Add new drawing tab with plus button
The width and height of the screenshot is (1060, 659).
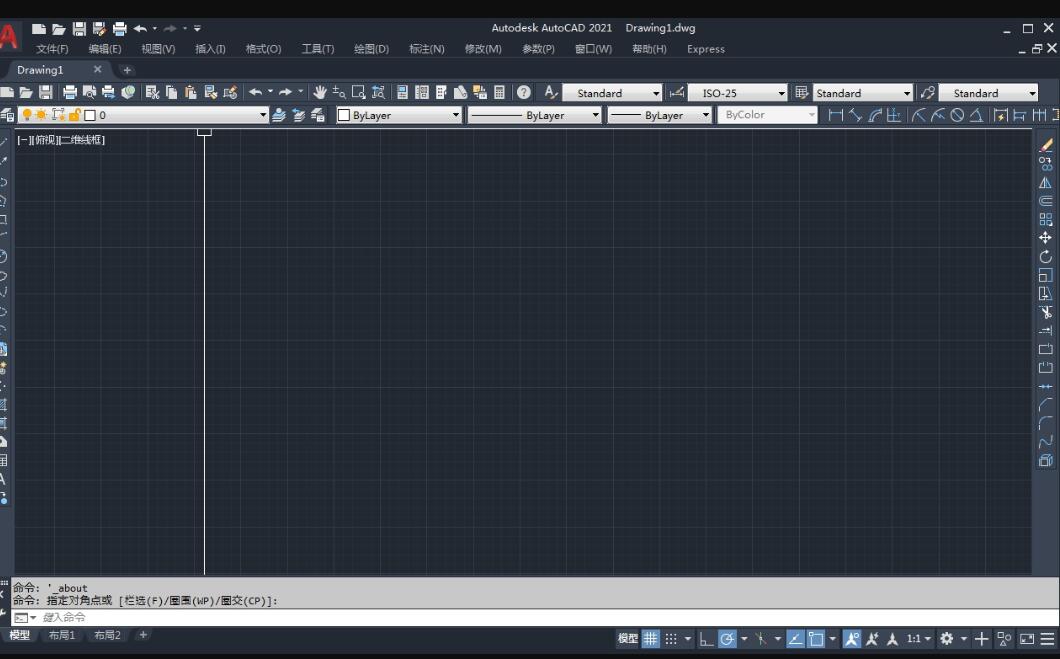[x=126, y=70]
